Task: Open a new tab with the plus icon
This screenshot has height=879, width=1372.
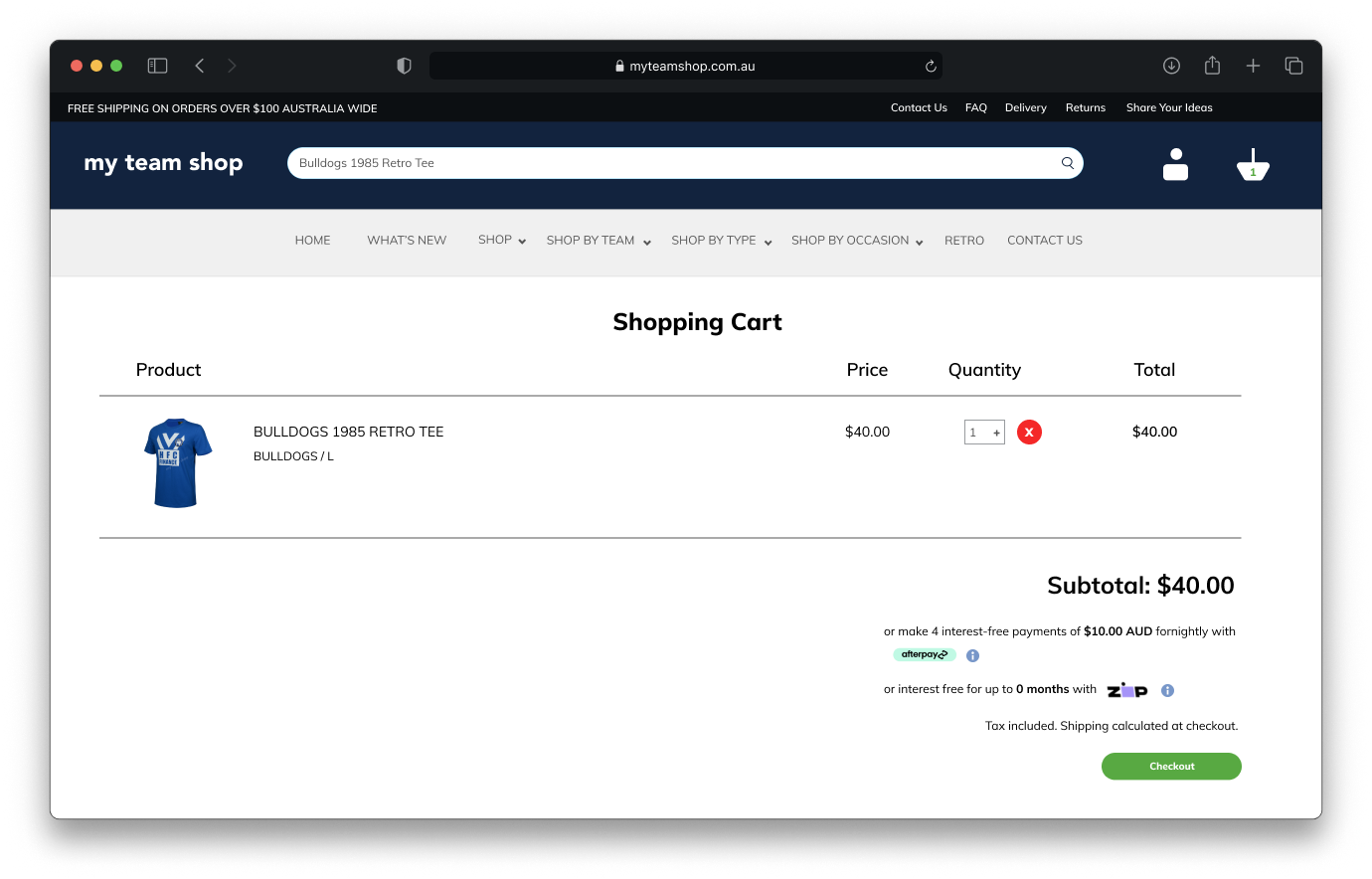Action: [1253, 66]
